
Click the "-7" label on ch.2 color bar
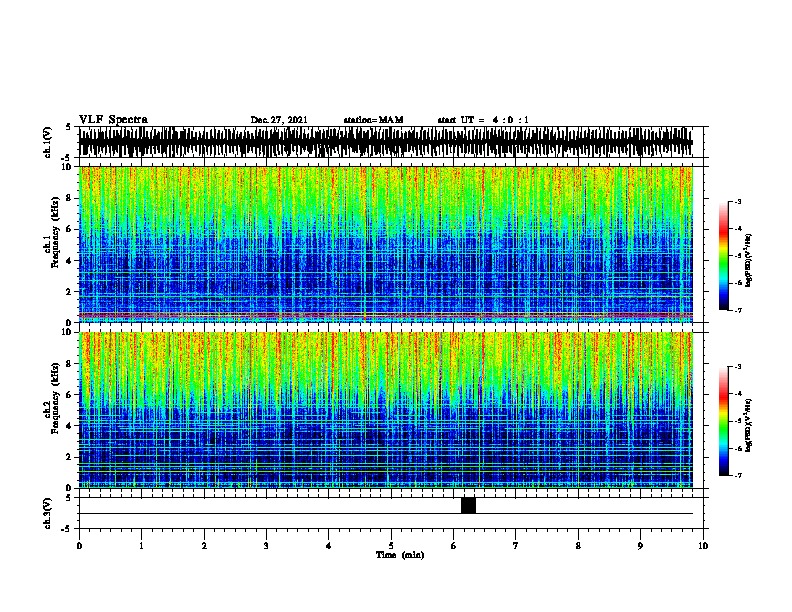click(x=738, y=476)
